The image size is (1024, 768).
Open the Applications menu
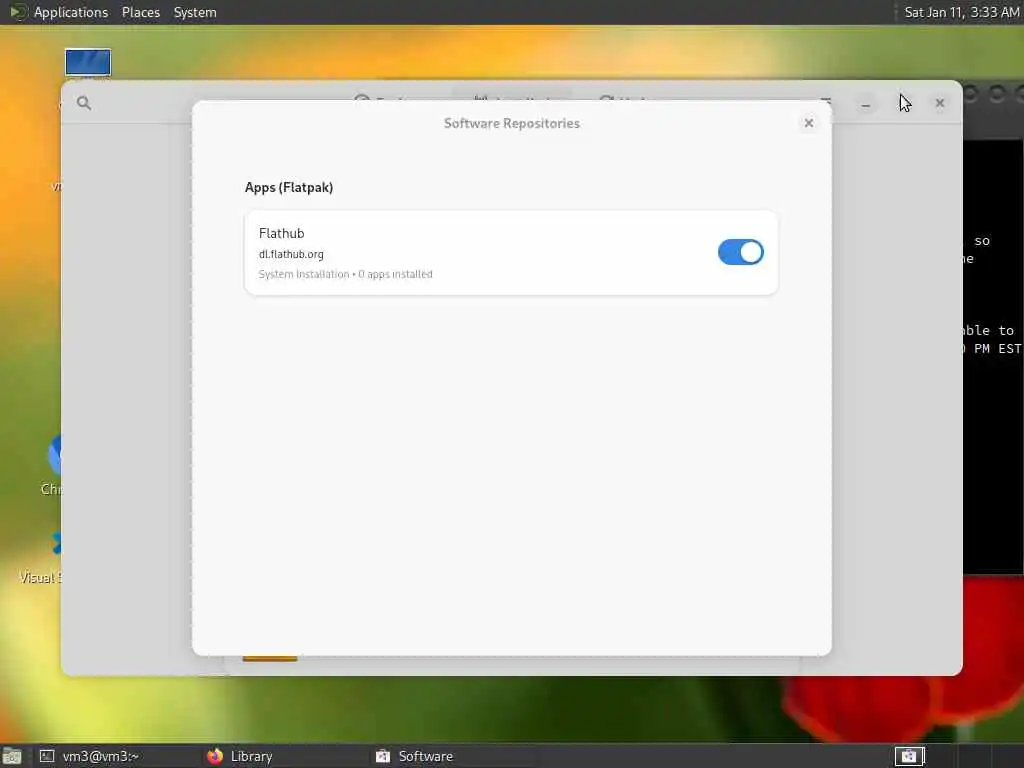(x=71, y=12)
